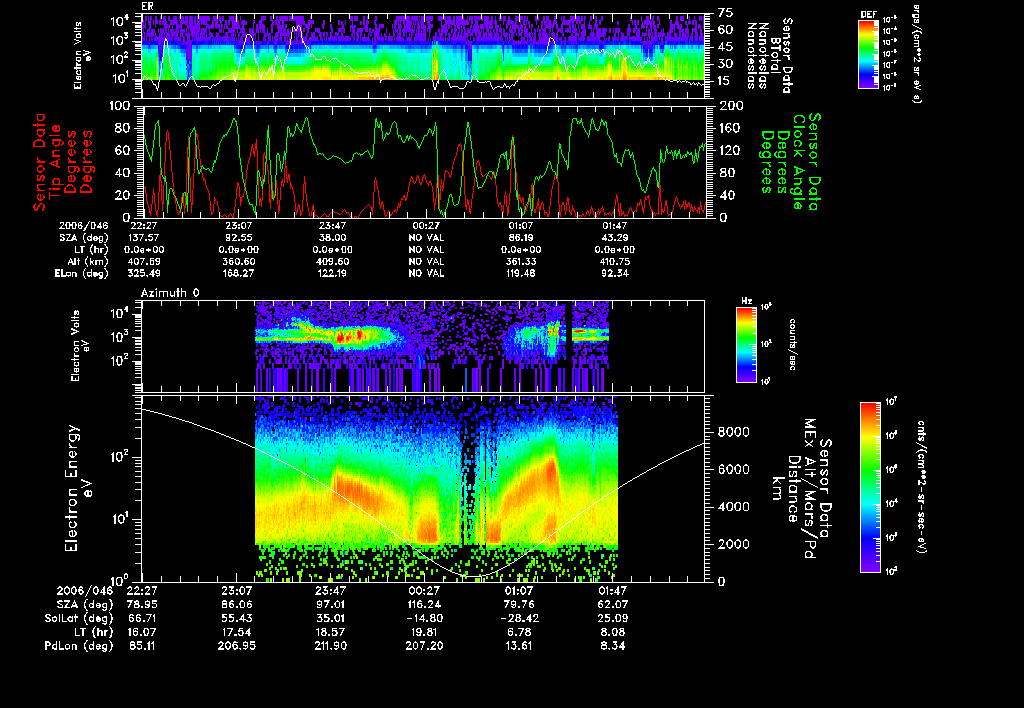Click ELon value 92.34

click(615, 273)
